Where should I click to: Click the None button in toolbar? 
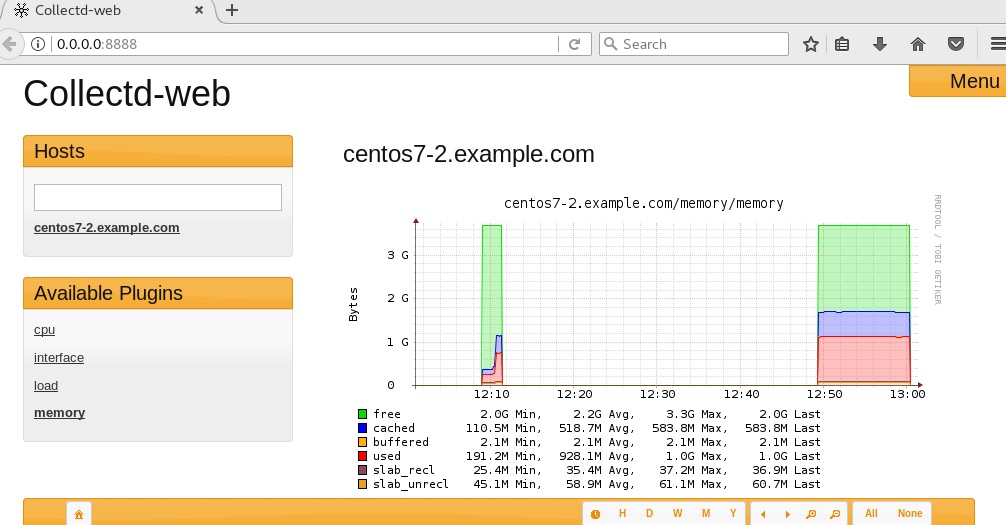[x=910, y=513]
